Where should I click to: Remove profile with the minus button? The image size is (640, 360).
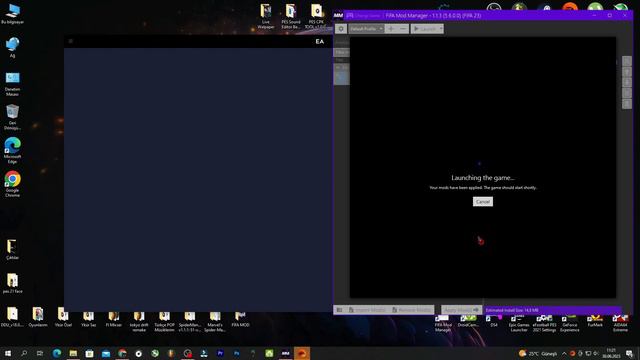(403, 29)
